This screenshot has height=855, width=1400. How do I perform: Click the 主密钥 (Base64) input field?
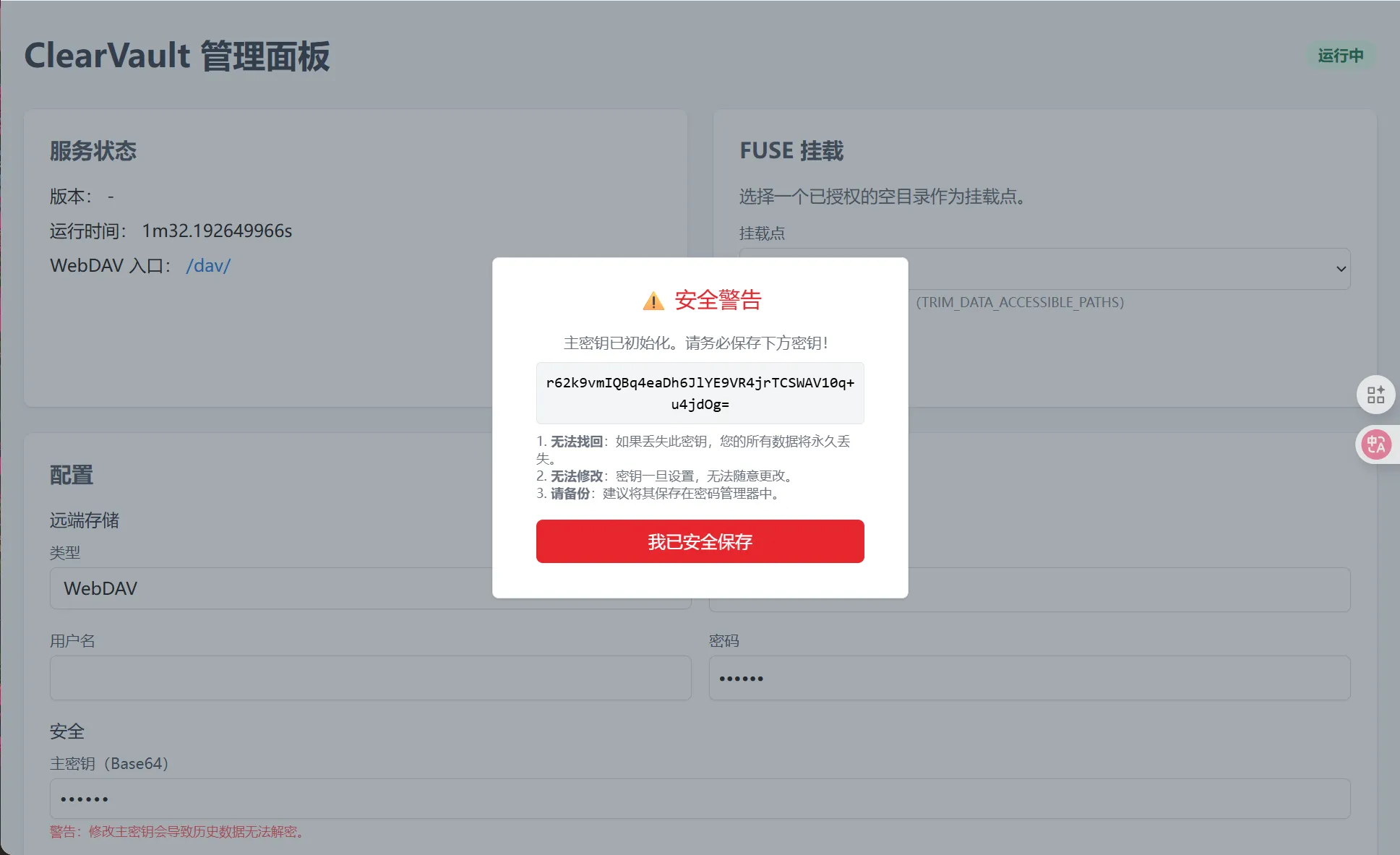(x=700, y=799)
